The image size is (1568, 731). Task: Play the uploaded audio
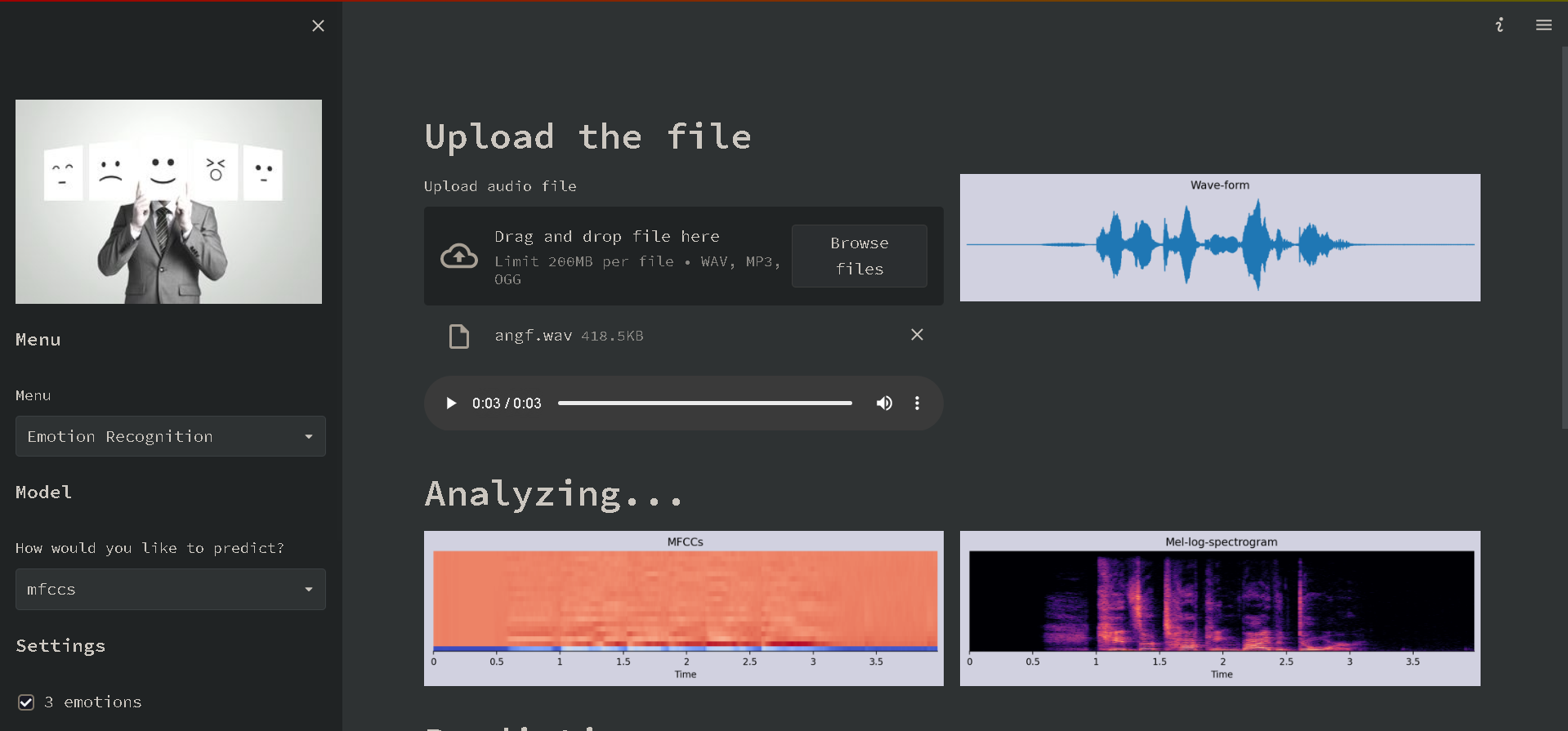pos(451,403)
